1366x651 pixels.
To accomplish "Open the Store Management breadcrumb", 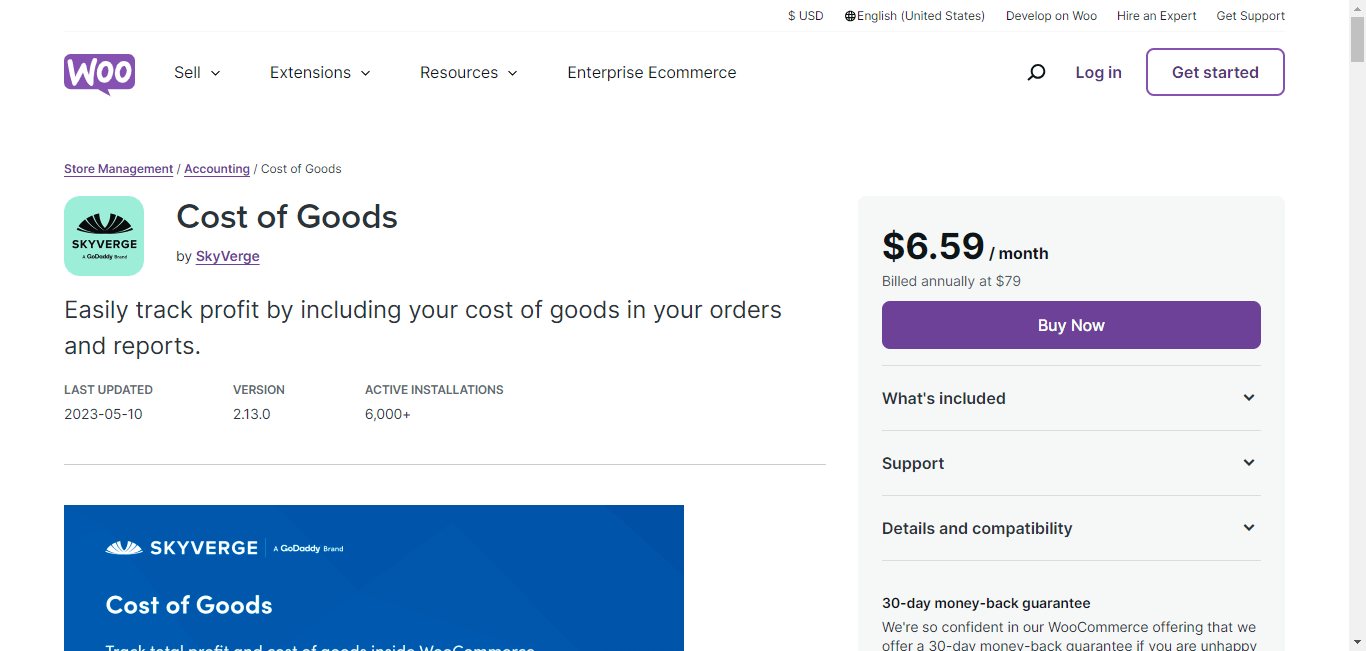I will click(119, 169).
